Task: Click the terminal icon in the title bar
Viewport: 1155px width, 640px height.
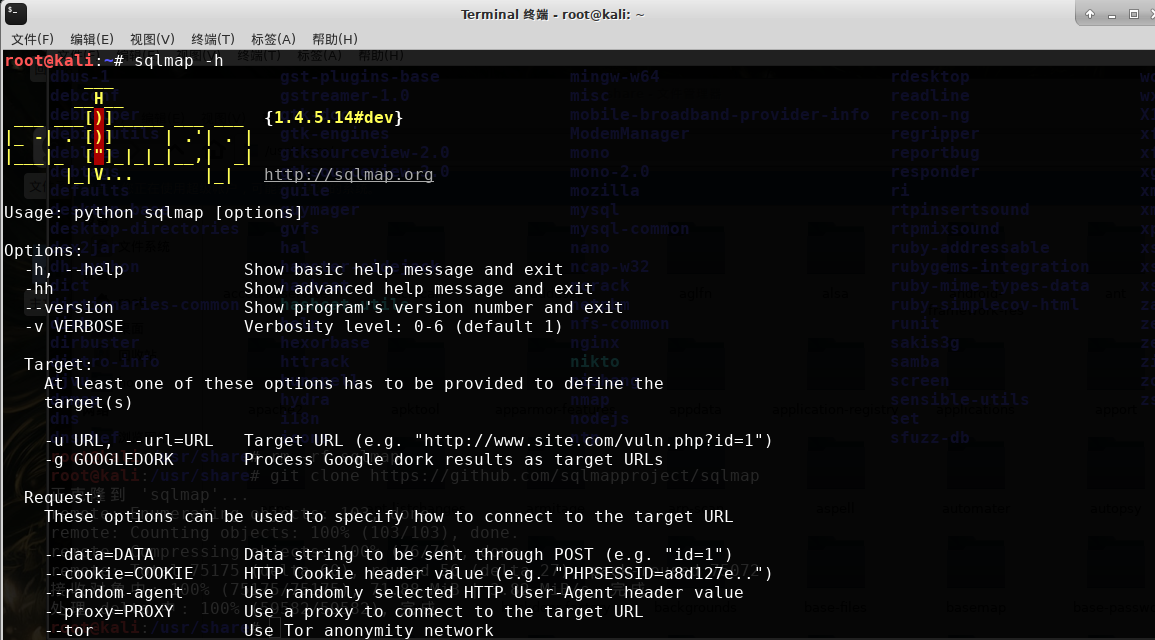Action: pyautogui.click(x=14, y=14)
